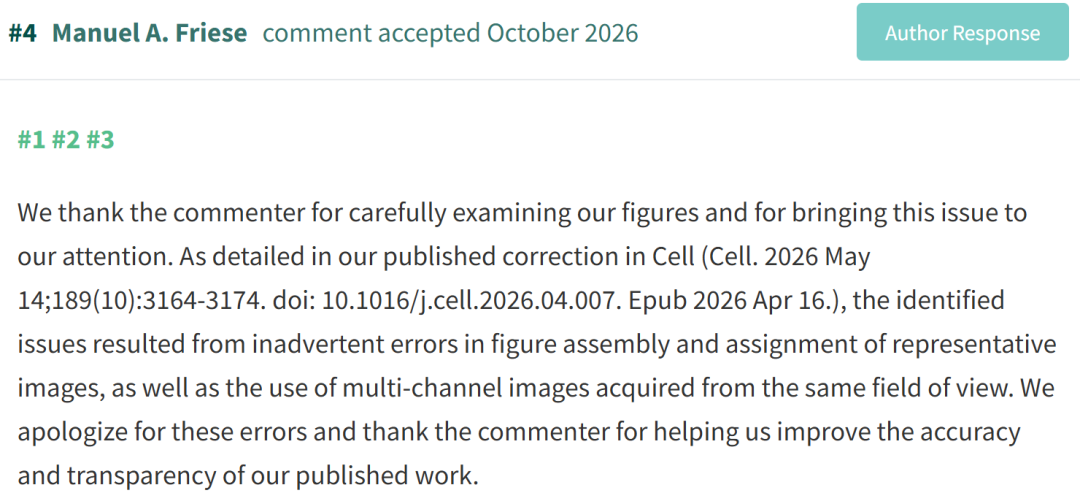Click the Author Response button
Image resolution: width=1080 pixels, height=493 pixels.
click(962, 32)
